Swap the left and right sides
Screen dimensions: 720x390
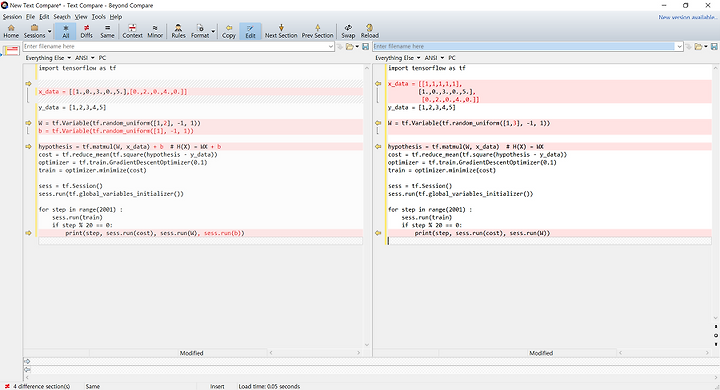(348, 31)
